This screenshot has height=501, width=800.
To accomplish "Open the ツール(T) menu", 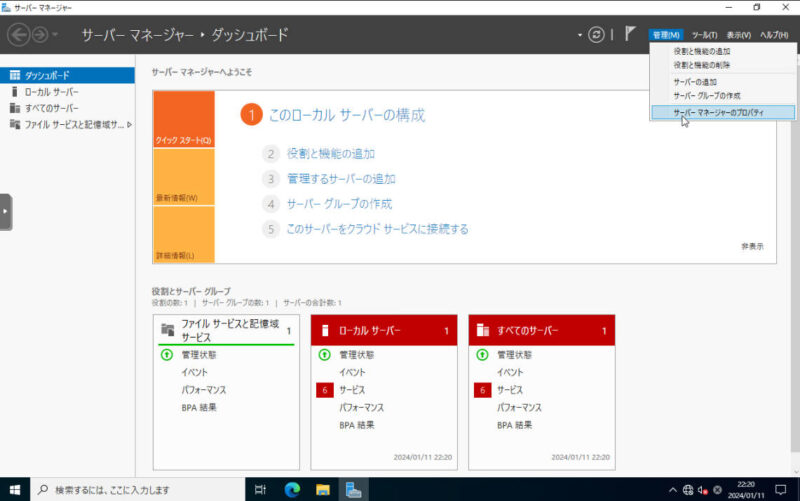I will (x=704, y=35).
